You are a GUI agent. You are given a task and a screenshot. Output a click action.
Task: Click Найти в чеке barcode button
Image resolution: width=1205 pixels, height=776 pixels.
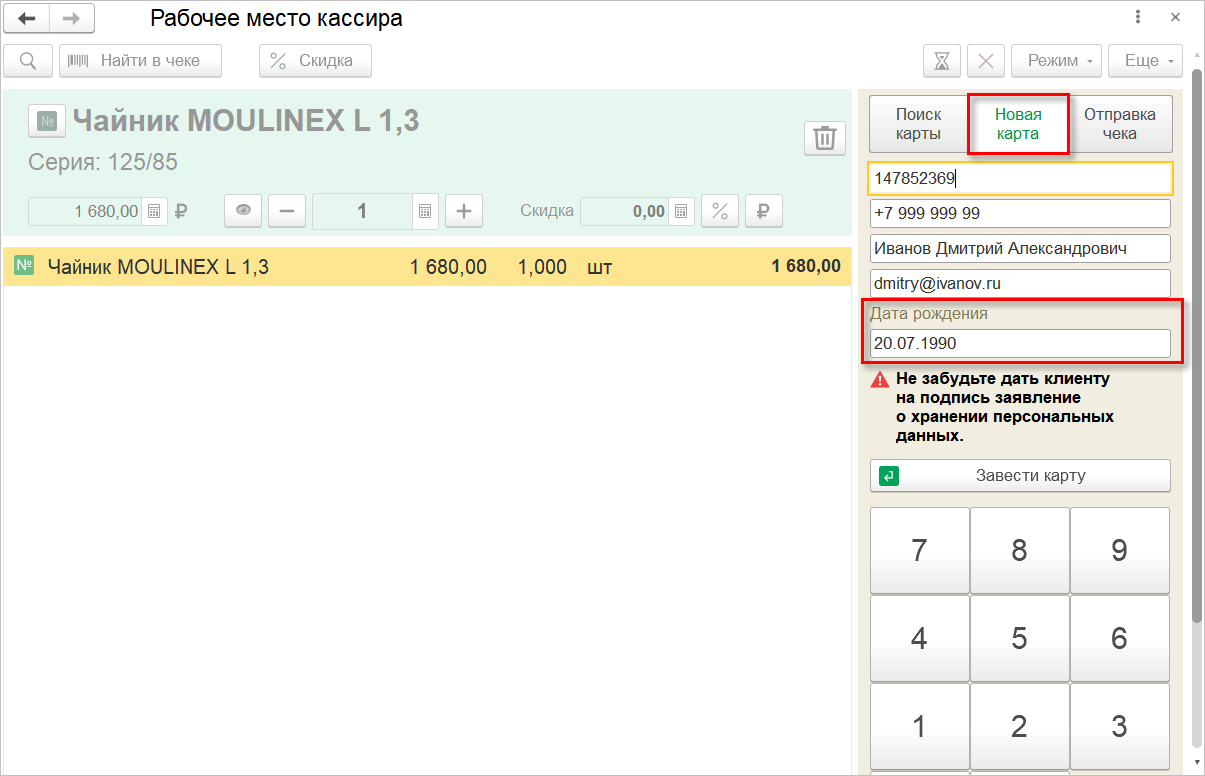(x=140, y=60)
